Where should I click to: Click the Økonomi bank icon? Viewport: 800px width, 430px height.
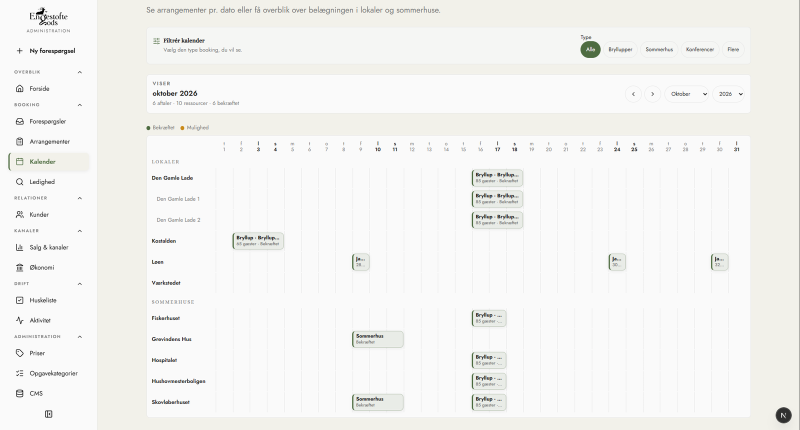tap(19, 267)
